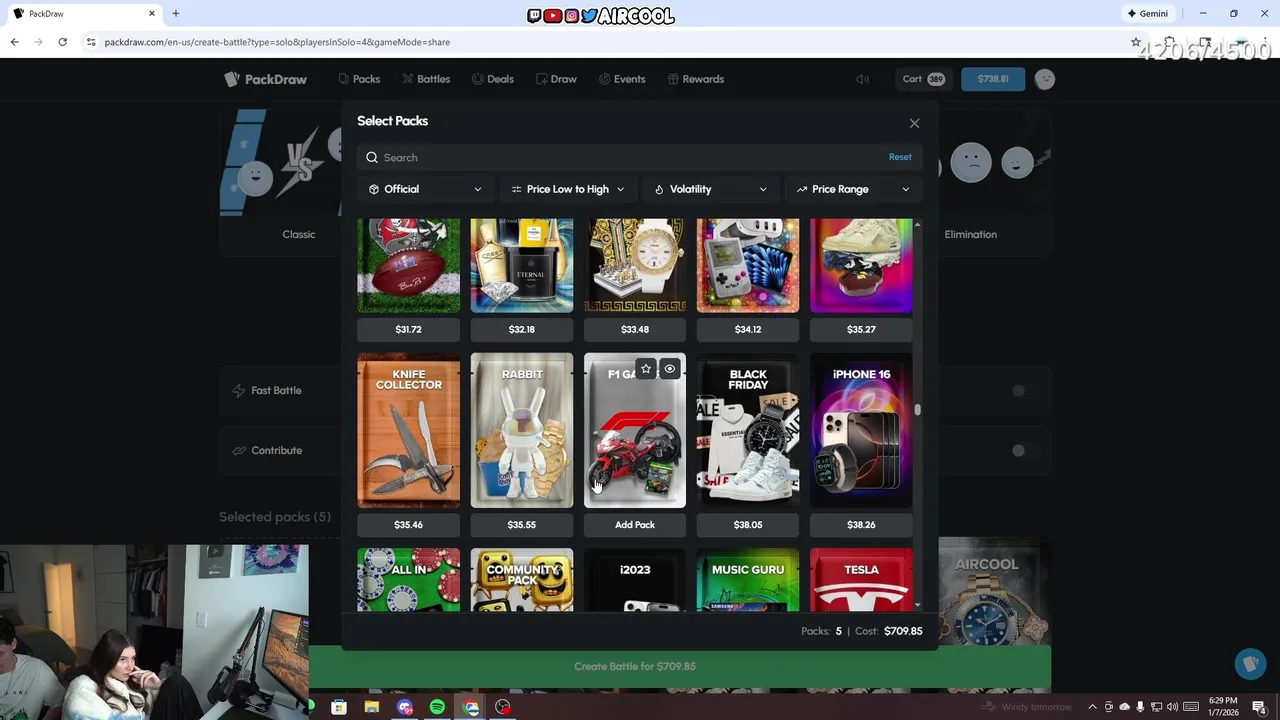Select the All In pack thumbnail
The width and height of the screenshot is (1280, 720).
[409, 579]
